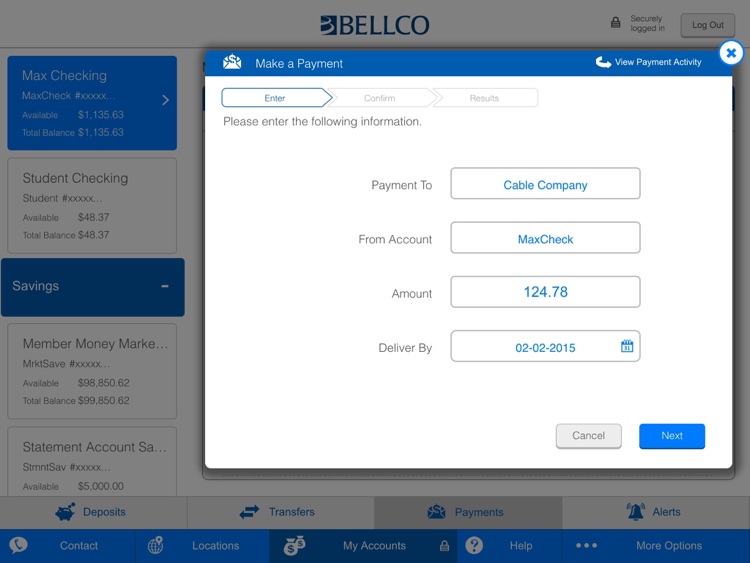Screen dimensions: 750x563
Task: Click the Payment To label
Action: point(402,185)
